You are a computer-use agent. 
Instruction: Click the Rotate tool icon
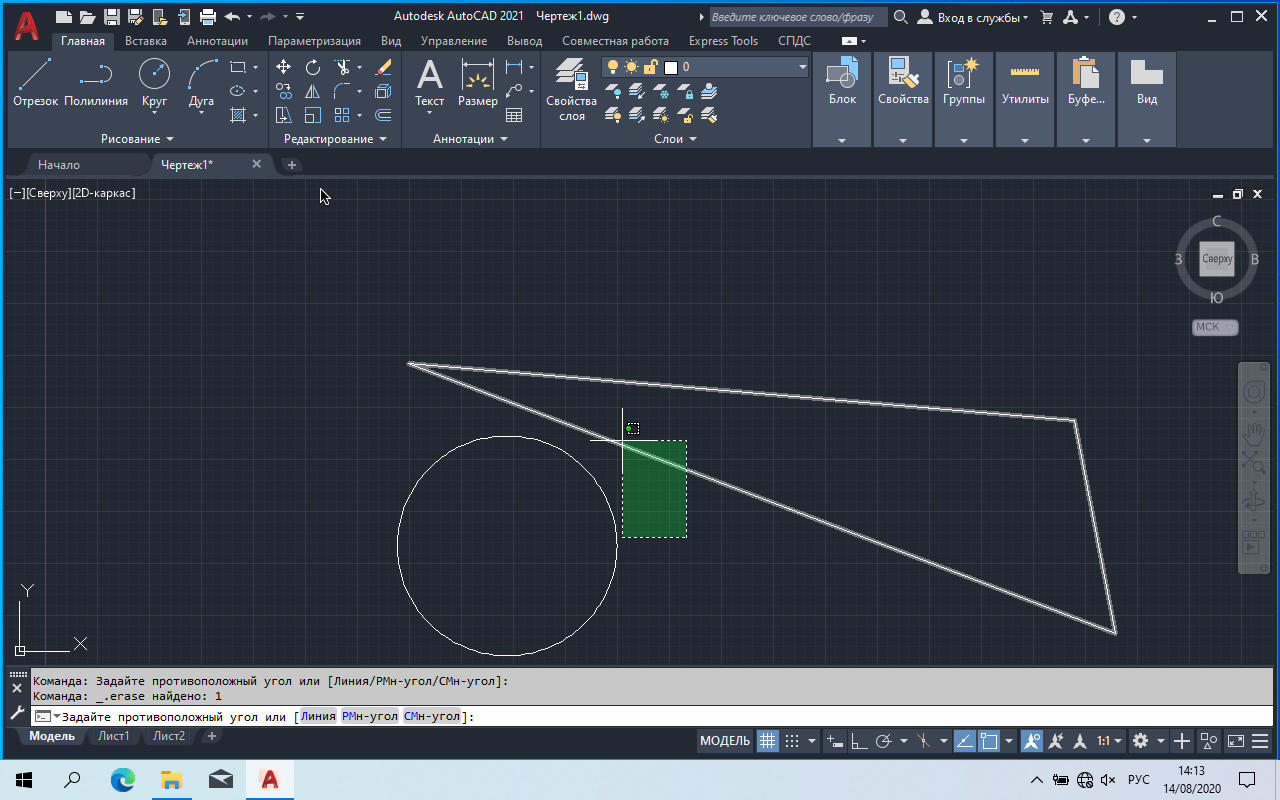313,67
